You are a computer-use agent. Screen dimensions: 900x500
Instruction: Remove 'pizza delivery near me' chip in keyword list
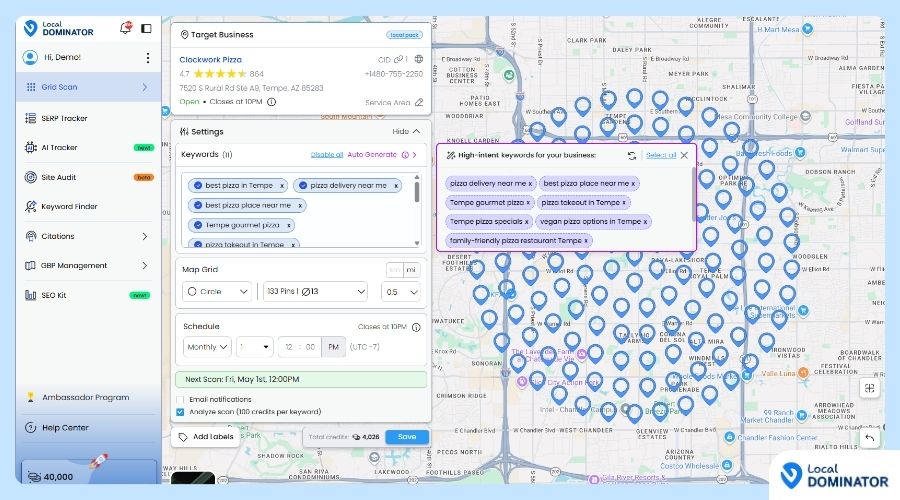(395, 186)
